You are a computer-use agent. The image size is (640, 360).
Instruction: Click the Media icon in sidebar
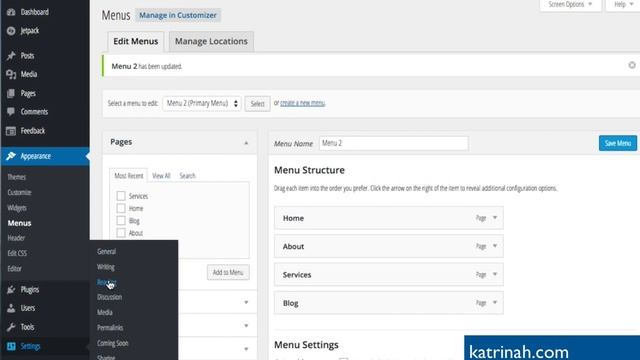pyautogui.click(x=11, y=74)
